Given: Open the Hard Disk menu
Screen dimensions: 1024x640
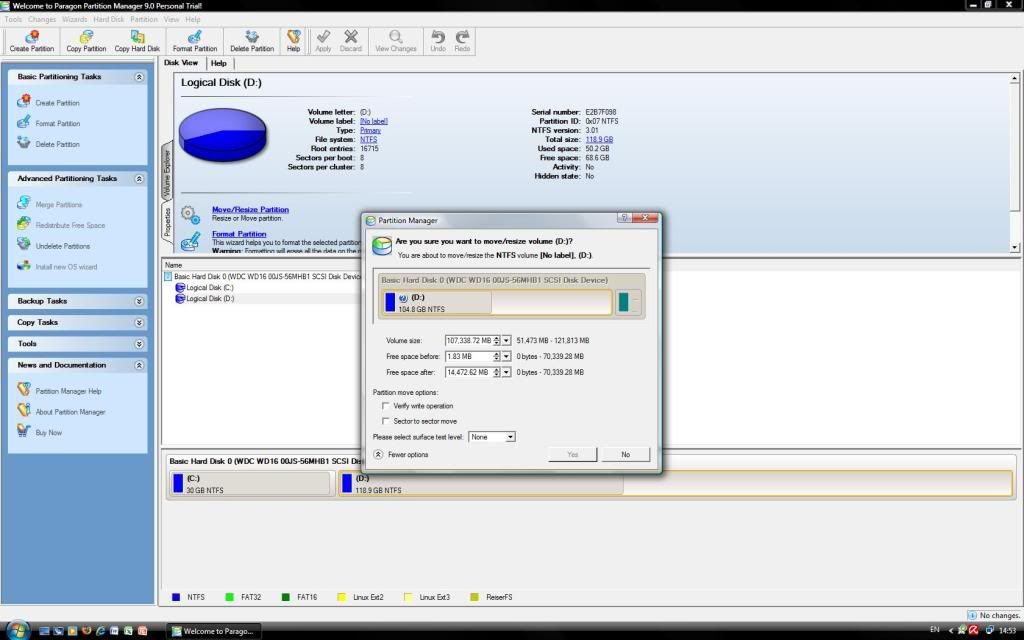Looking at the screenshot, I should [108, 19].
